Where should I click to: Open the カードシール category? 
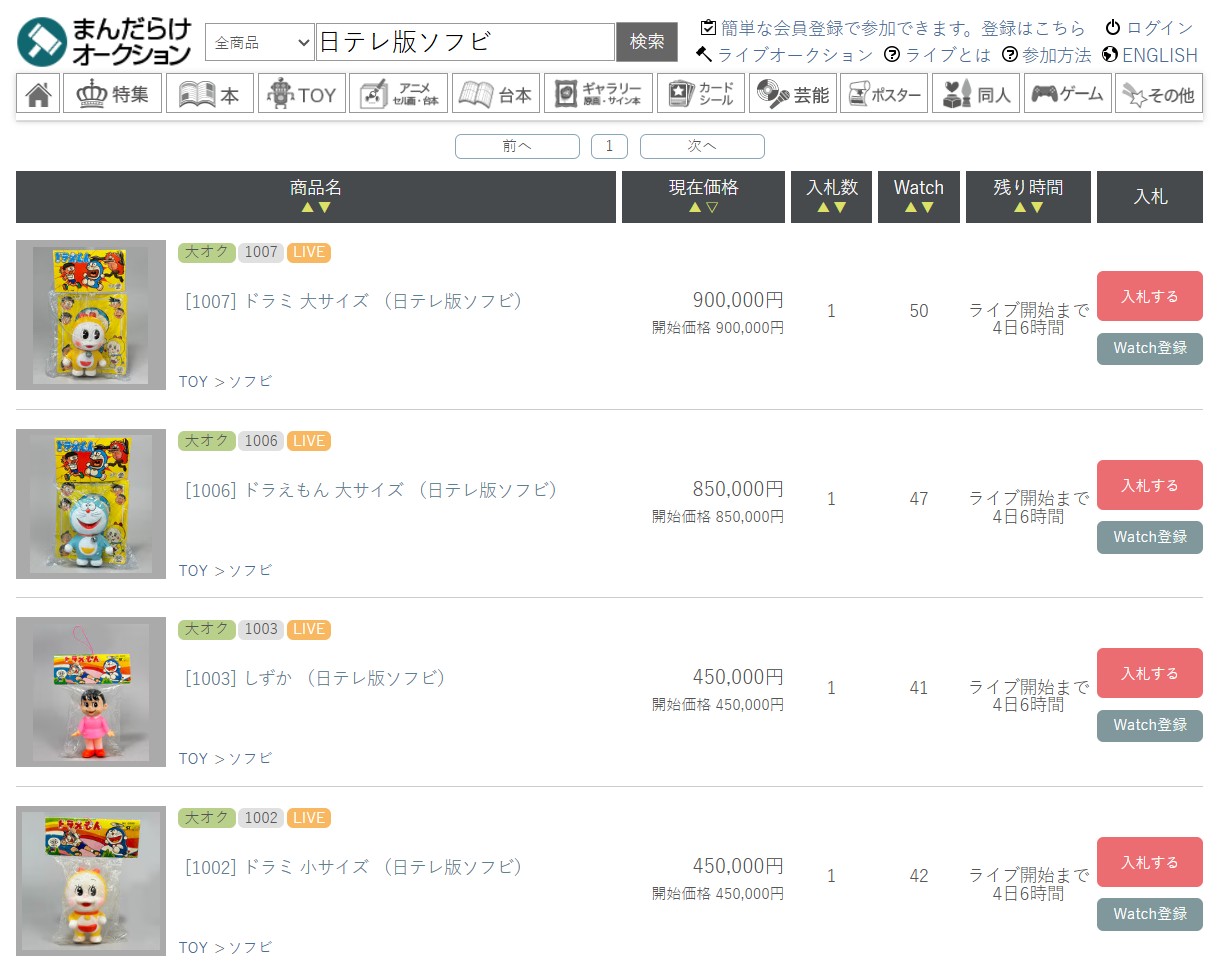tap(700, 94)
